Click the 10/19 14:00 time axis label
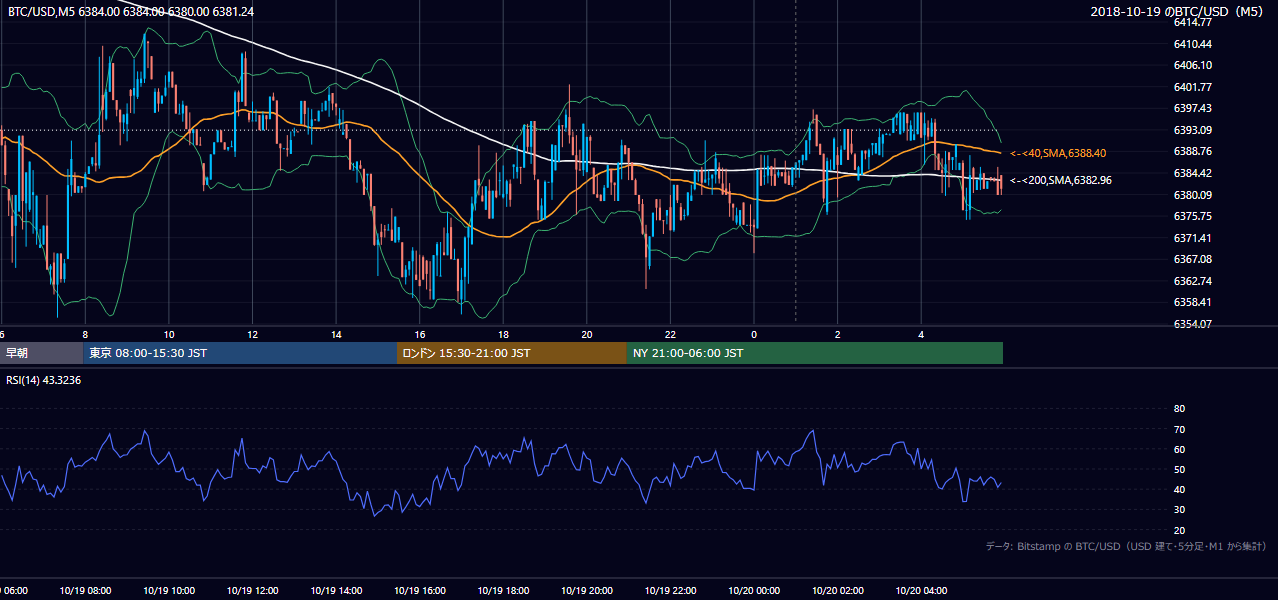This screenshot has width=1278, height=600. (336, 591)
